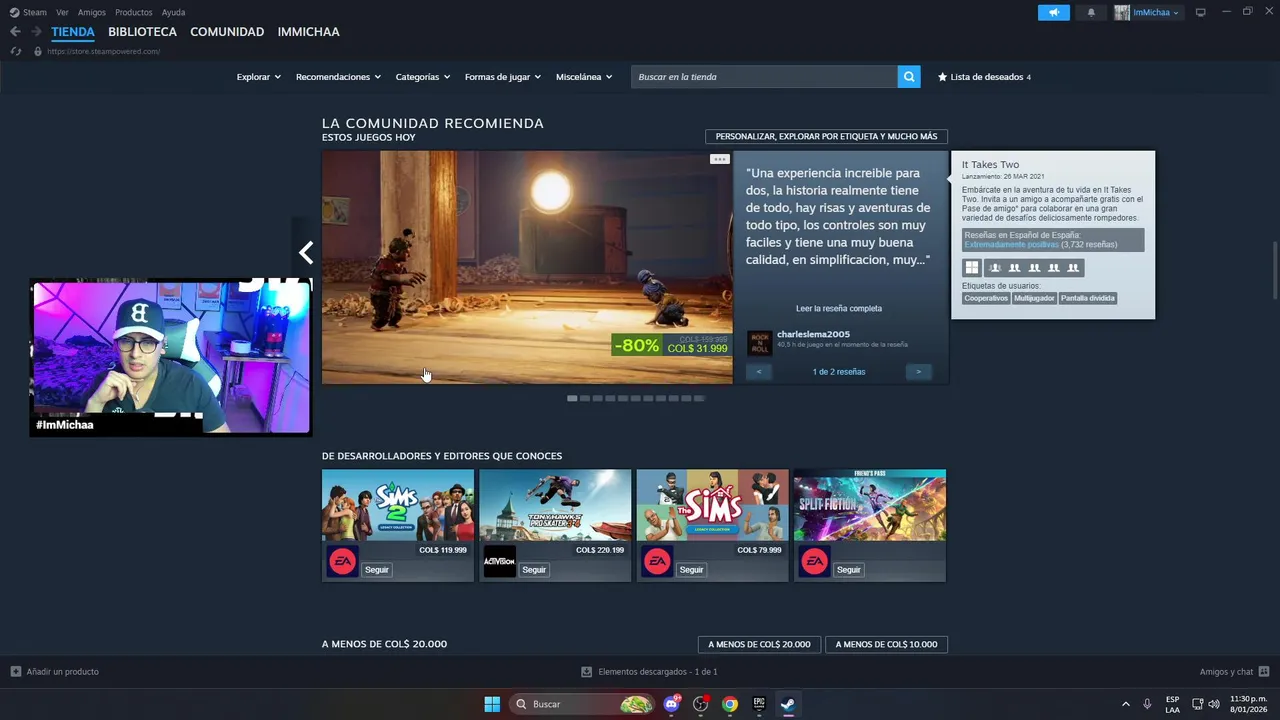Click the Steam icon in the taskbar
Screen dimensions: 1280x720
(788, 704)
